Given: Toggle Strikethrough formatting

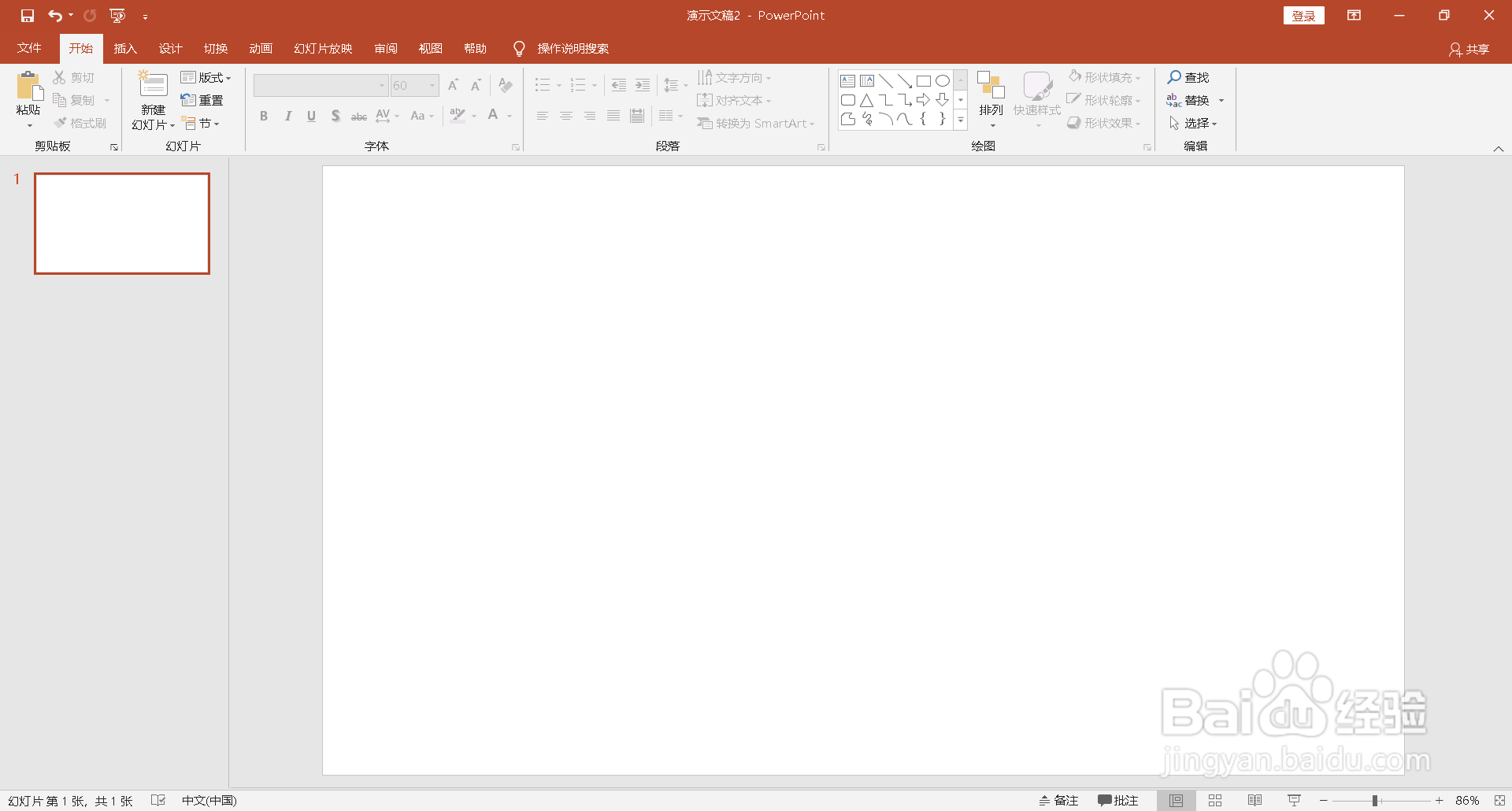Looking at the screenshot, I should click(358, 116).
